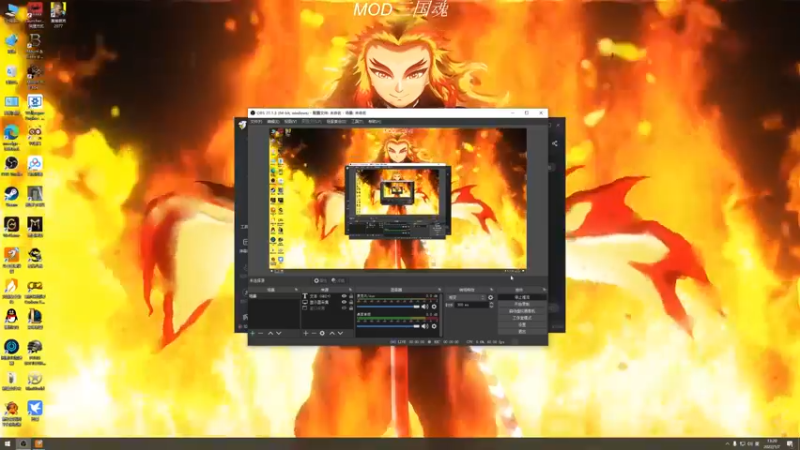Move the scene up with the up arrow

(x=270, y=333)
